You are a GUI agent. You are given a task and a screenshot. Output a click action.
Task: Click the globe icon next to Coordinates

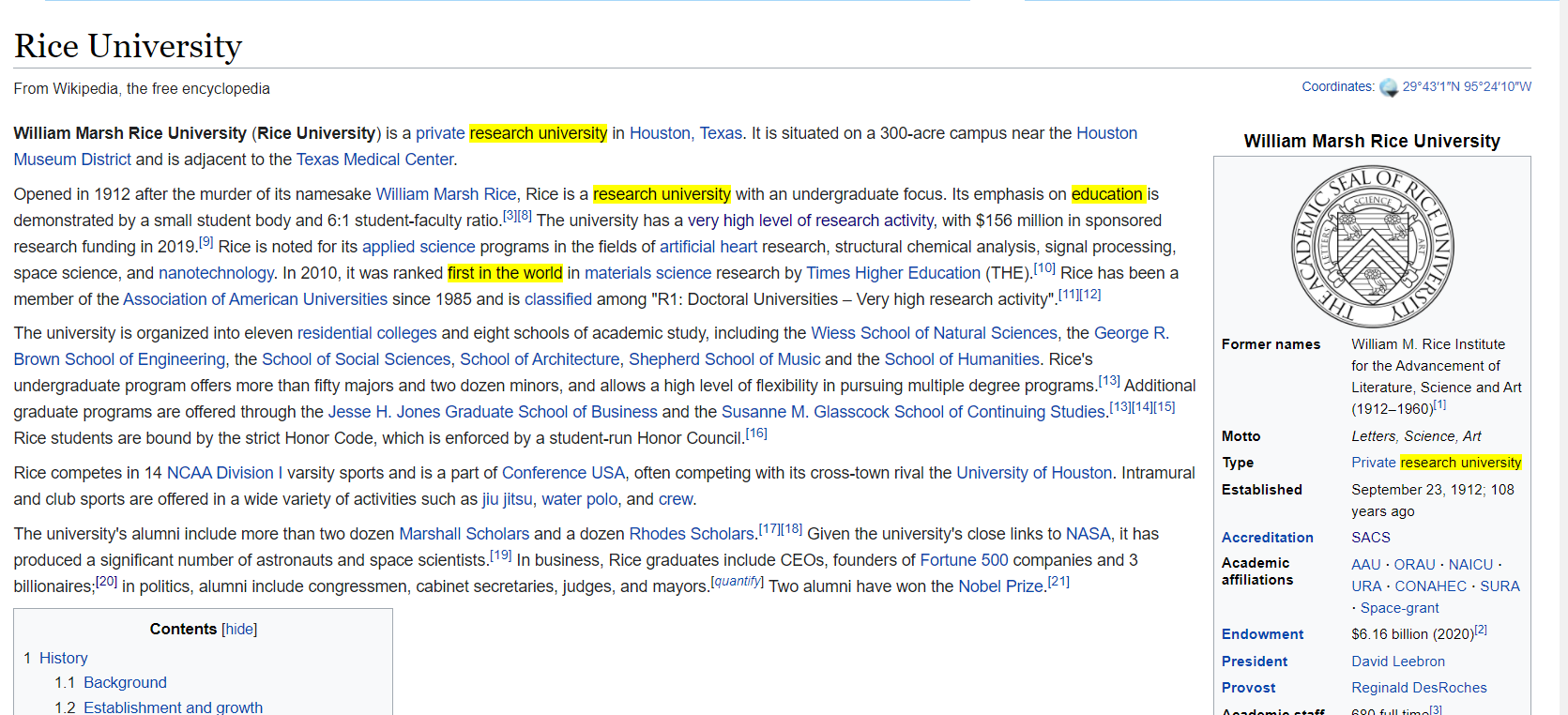tap(1389, 87)
